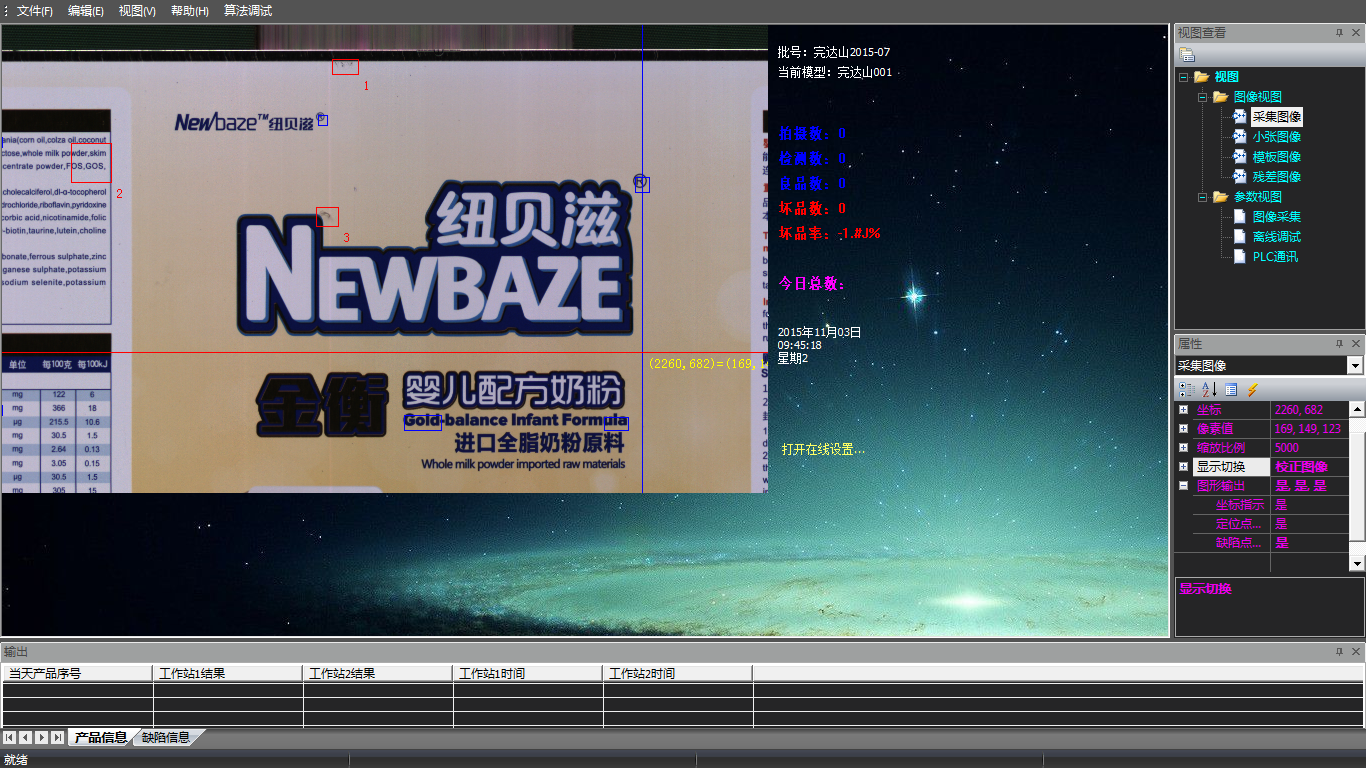Viewport: 1366px width, 768px height.
Task: Click the lightning Events icon
Action: (x=1252, y=389)
